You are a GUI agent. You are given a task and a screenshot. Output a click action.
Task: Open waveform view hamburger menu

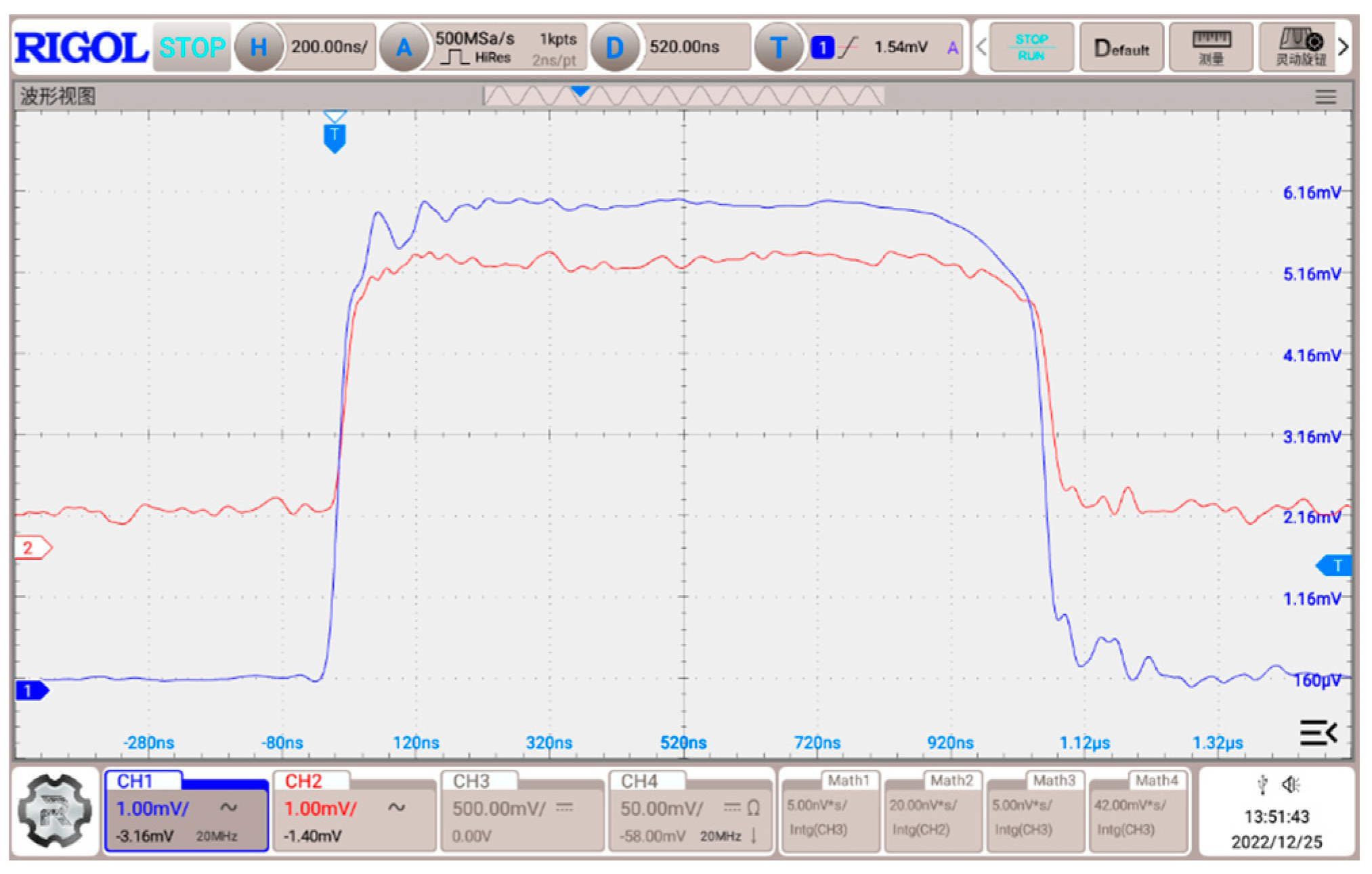click(1325, 97)
